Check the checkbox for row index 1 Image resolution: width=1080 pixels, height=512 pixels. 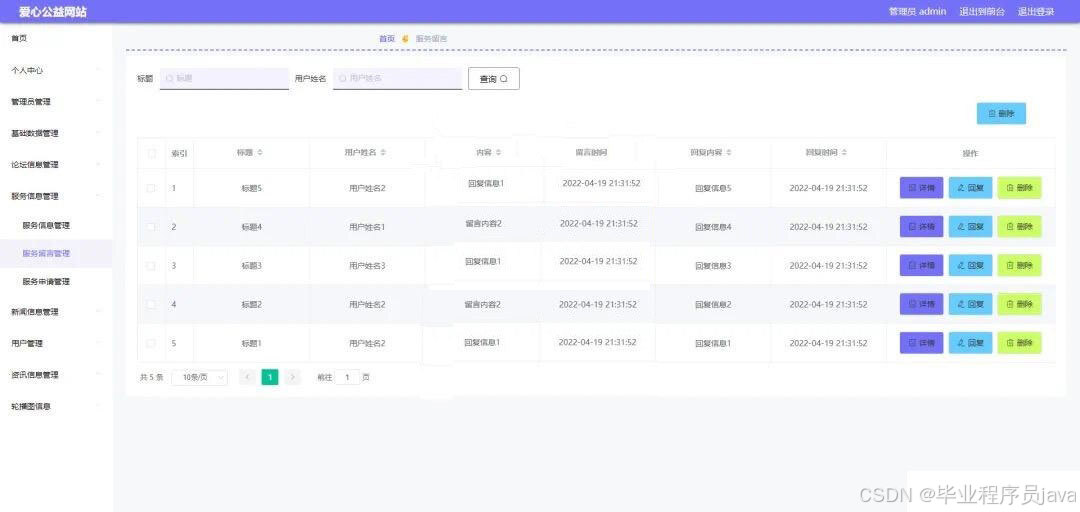pyautogui.click(x=152, y=187)
